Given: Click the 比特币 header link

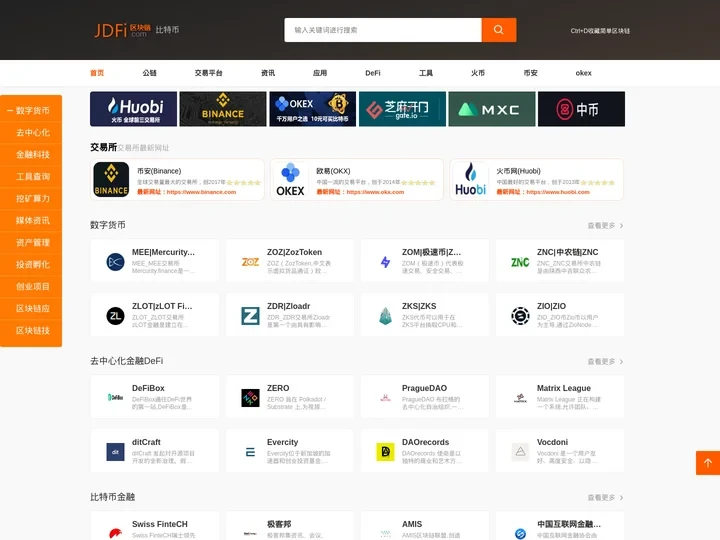Looking at the screenshot, I should pos(167,30).
